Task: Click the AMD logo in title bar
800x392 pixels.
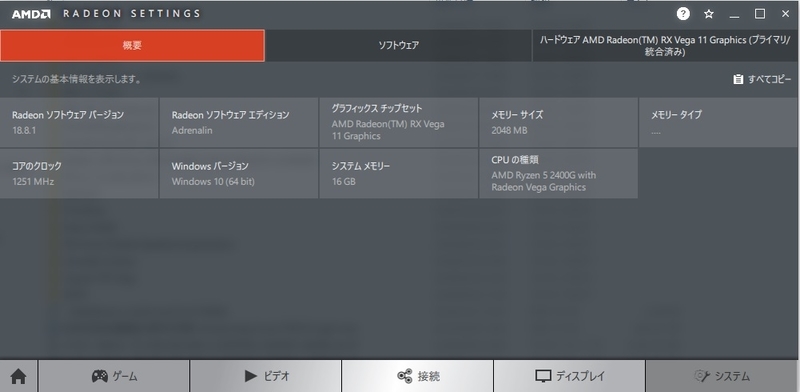Action: point(31,14)
